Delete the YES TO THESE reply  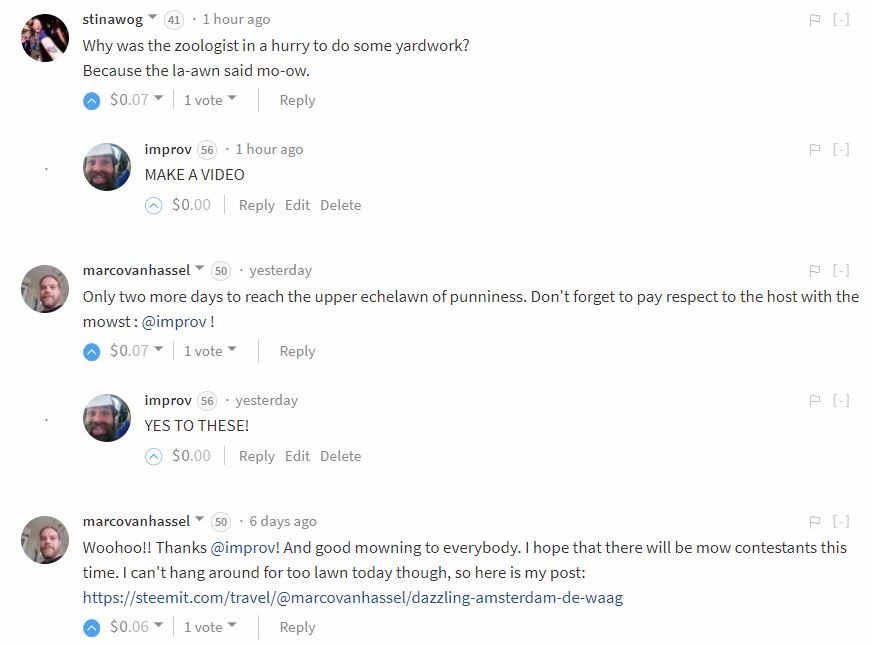[x=340, y=456]
